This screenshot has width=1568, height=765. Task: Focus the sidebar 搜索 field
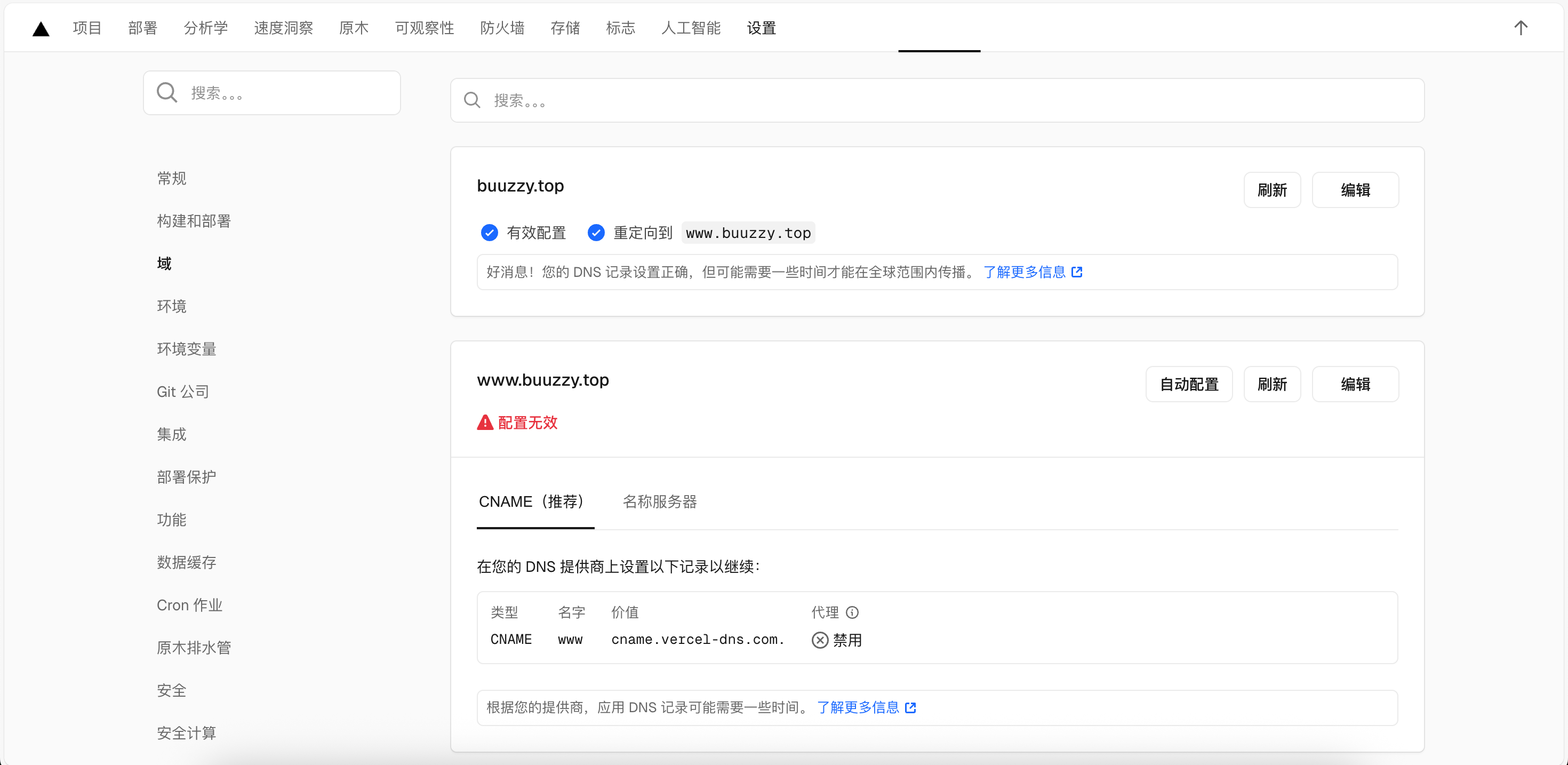pos(272,93)
